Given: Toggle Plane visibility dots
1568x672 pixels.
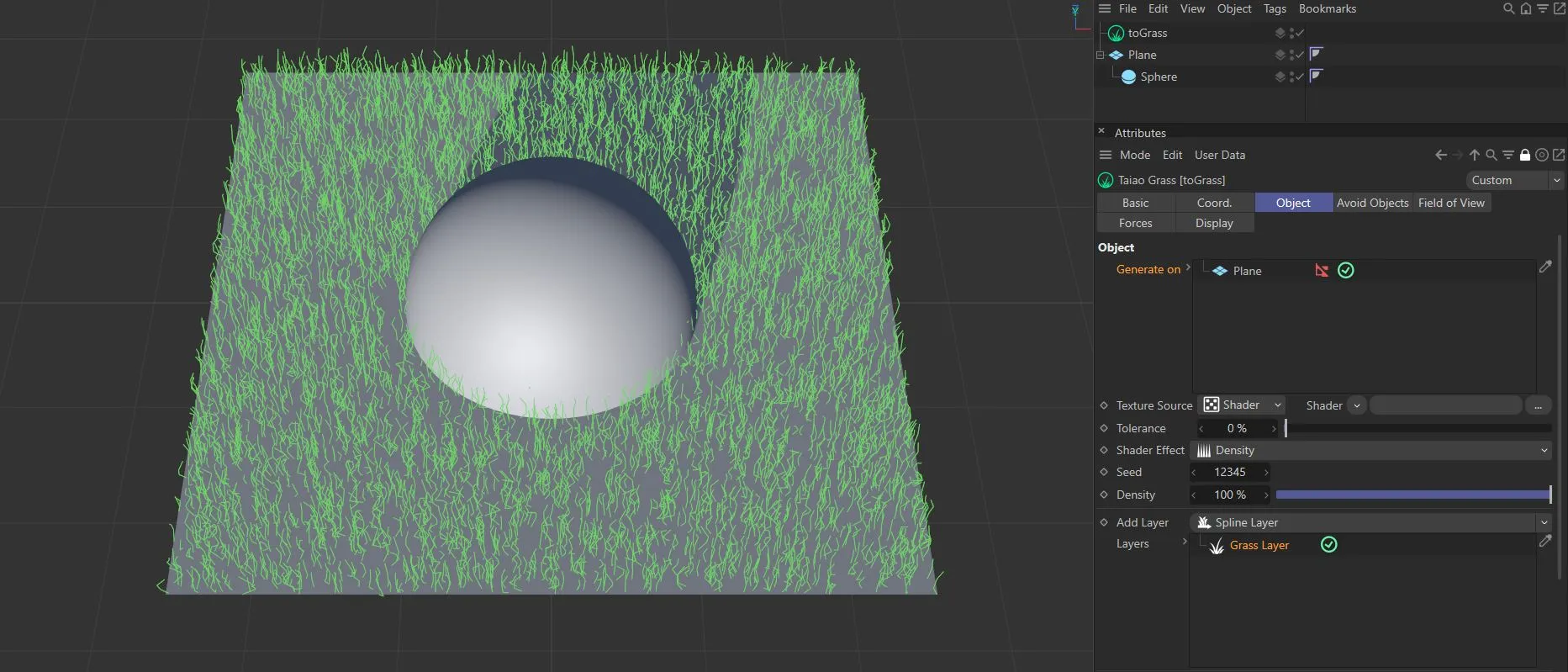Looking at the screenshot, I should tap(1291, 55).
